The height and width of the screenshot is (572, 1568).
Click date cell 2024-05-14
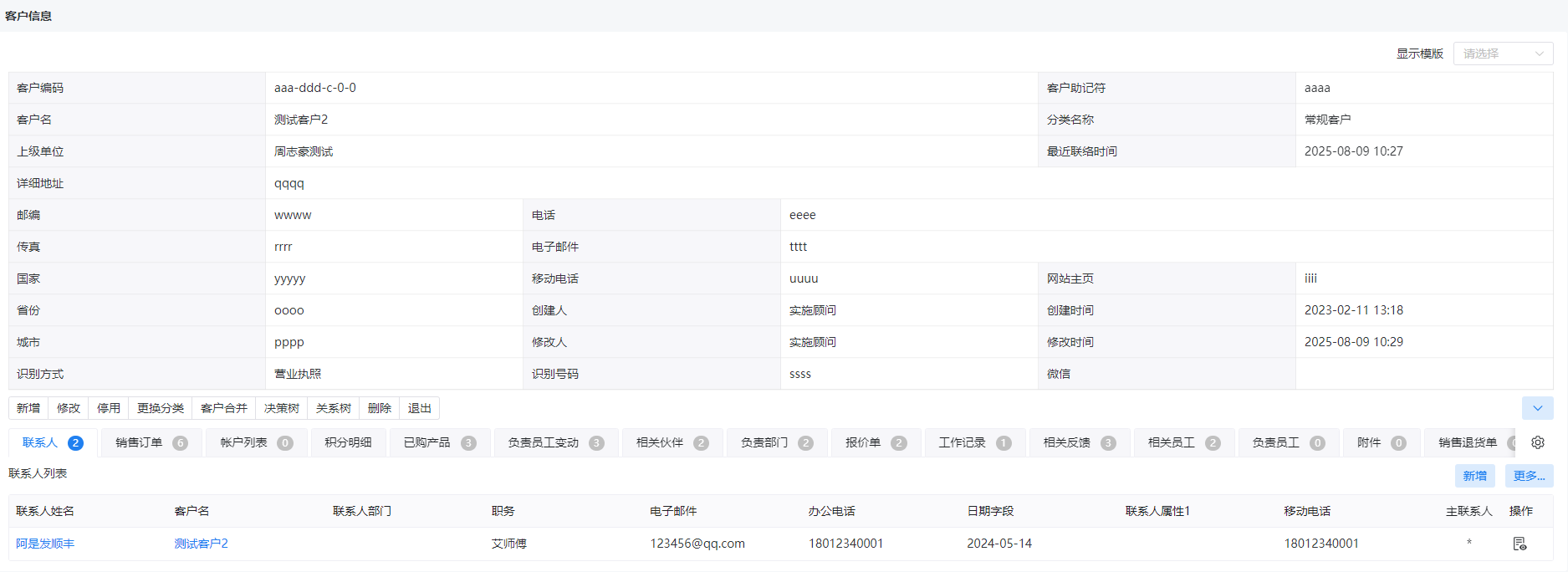click(x=999, y=544)
